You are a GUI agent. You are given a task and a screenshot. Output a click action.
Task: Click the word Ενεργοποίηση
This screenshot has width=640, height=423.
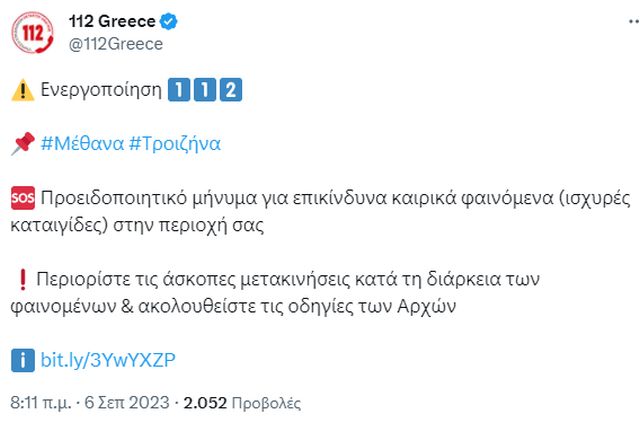[101, 89]
